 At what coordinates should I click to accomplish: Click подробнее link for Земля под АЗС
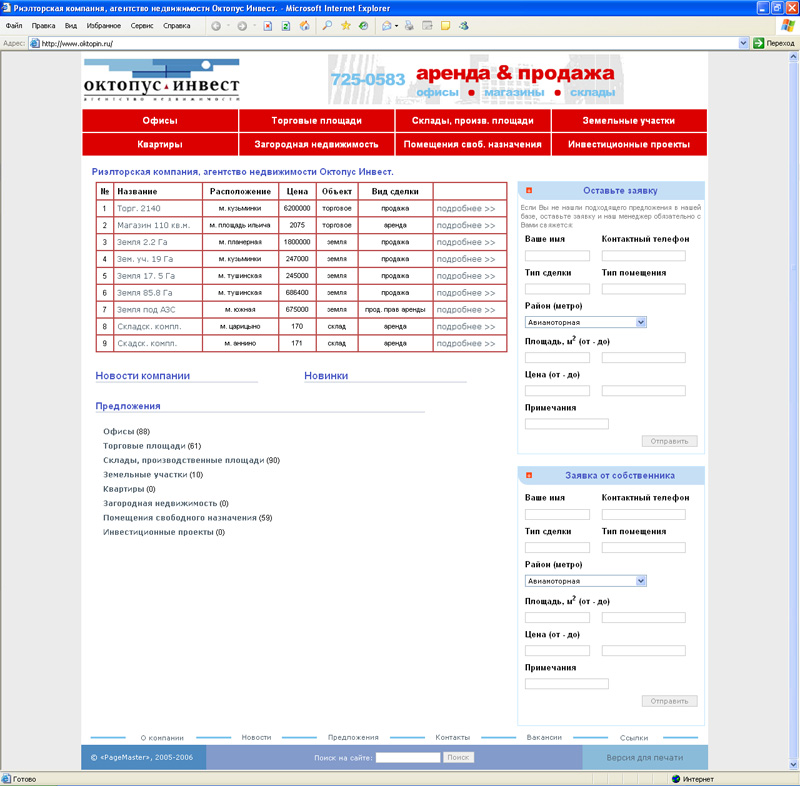pyautogui.click(x=466, y=310)
